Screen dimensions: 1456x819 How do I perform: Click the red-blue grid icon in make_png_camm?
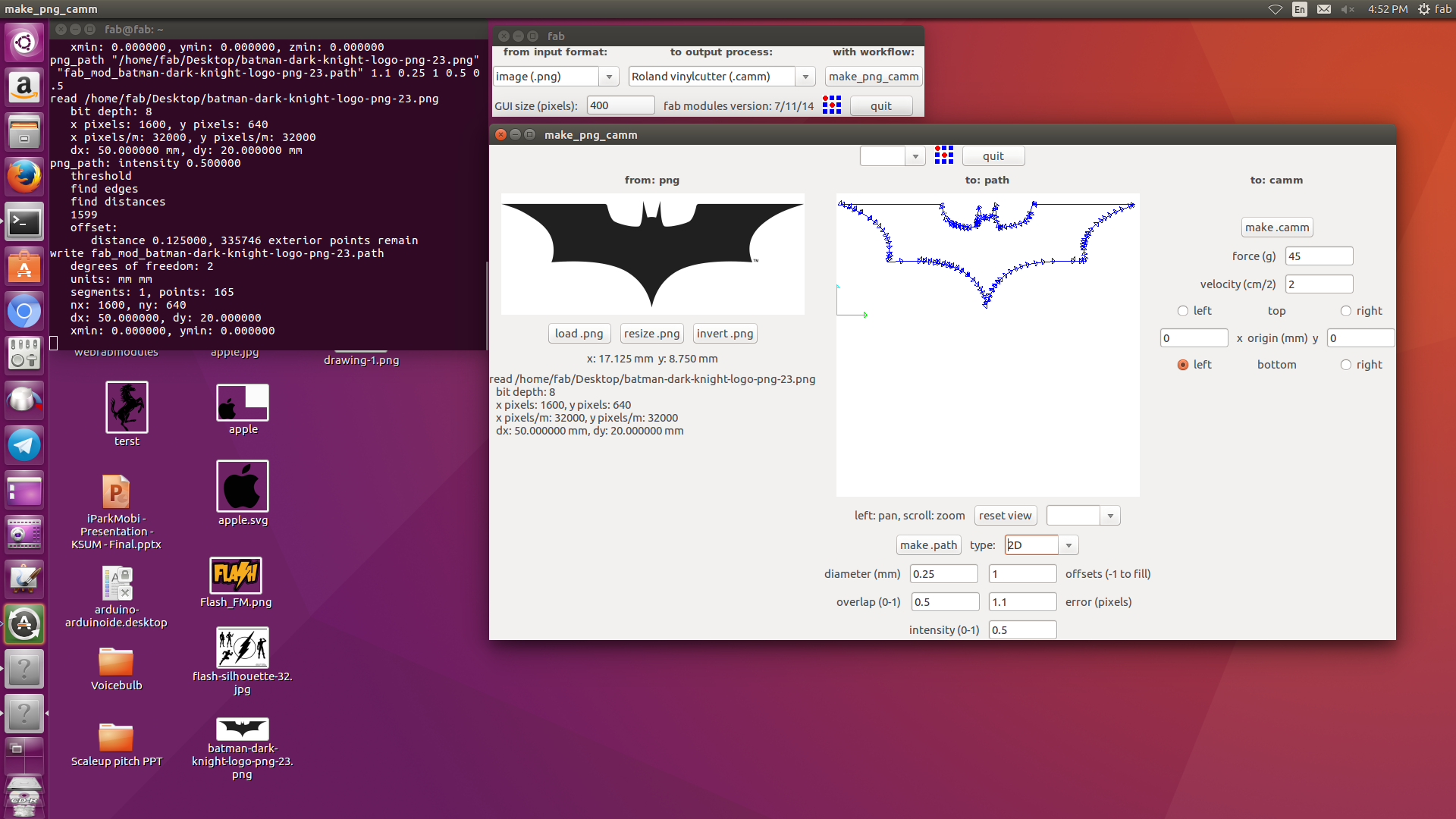coord(944,155)
